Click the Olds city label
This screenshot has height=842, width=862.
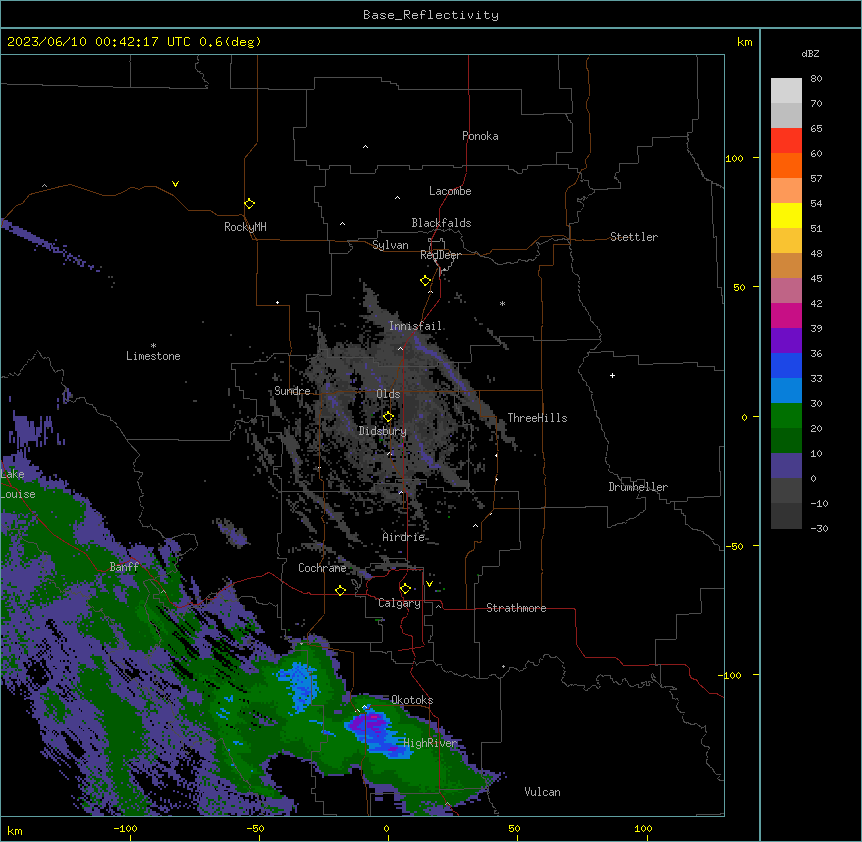(388, 394)
